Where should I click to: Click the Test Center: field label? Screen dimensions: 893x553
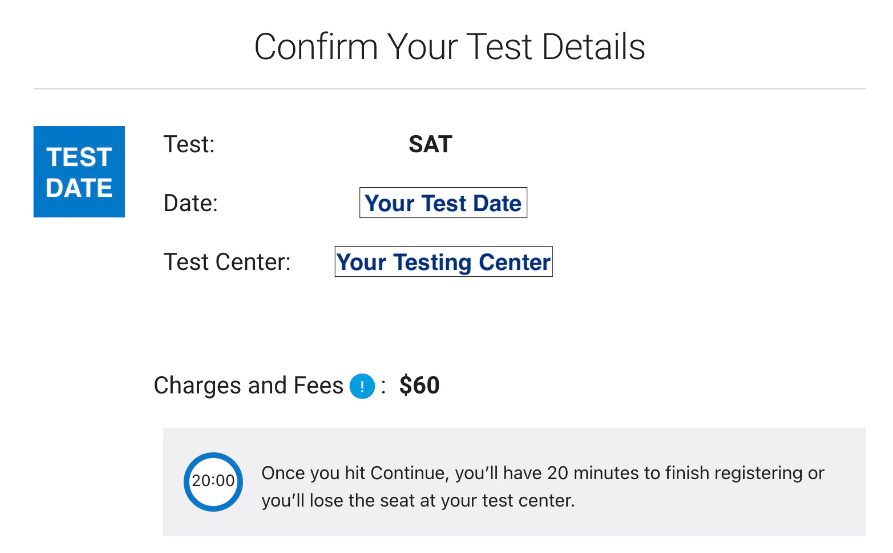227,262
